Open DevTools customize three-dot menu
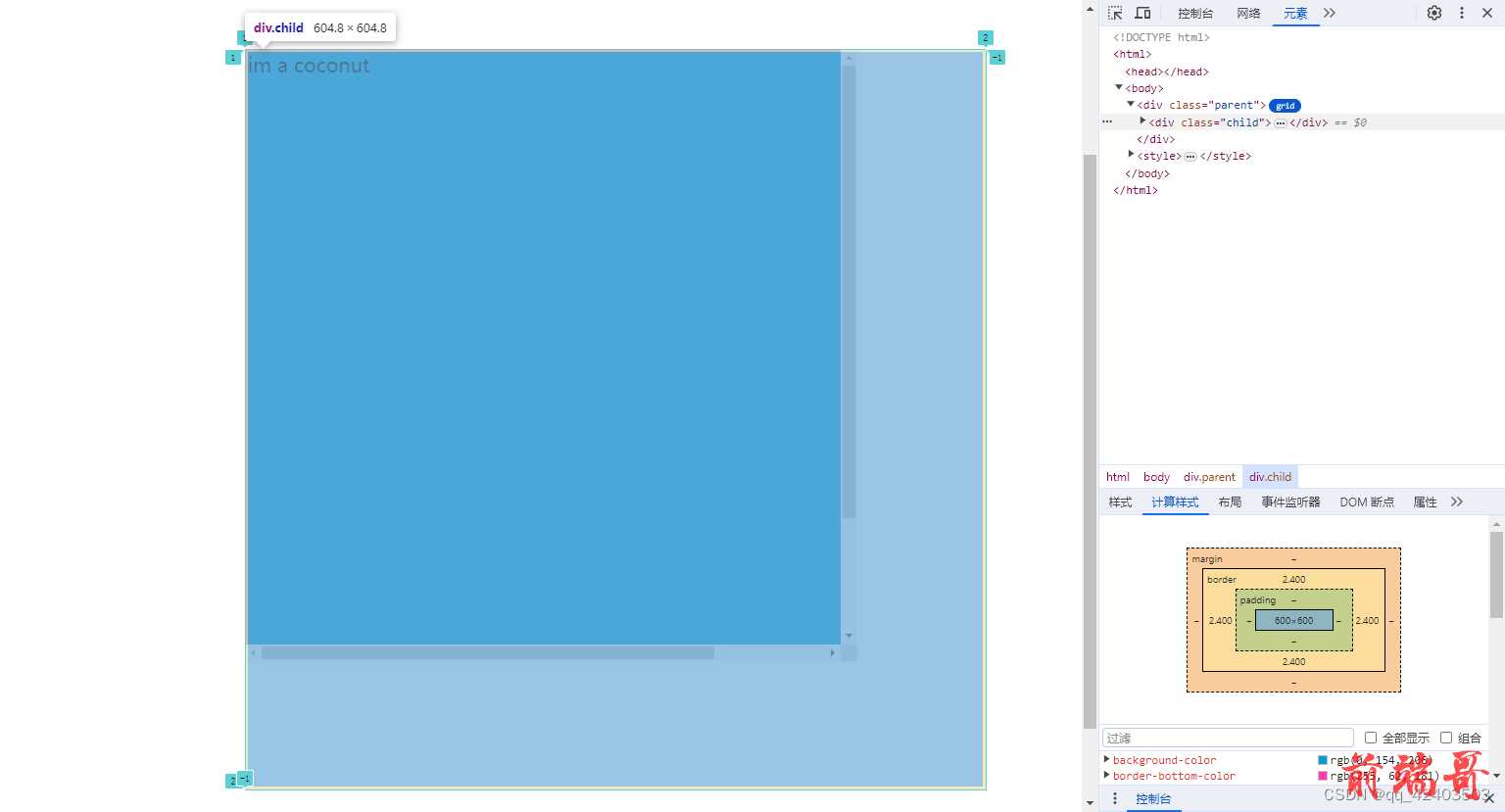 [x=1462, y=13]
